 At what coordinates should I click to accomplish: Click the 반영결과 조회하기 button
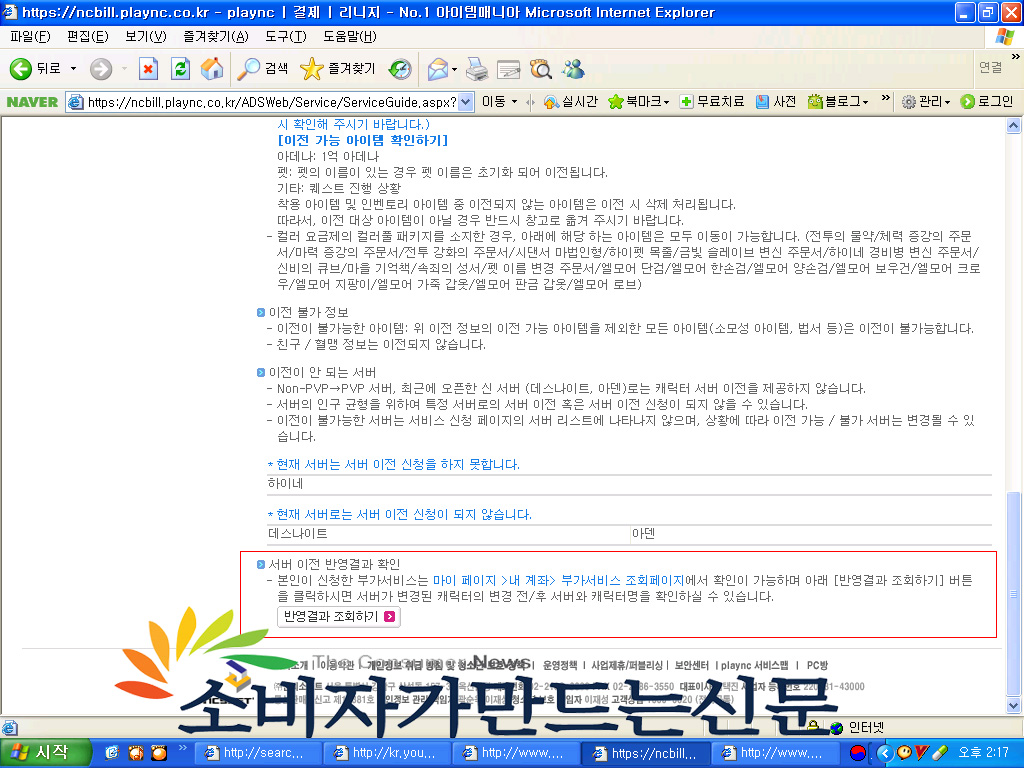click(x=338, y=616)
